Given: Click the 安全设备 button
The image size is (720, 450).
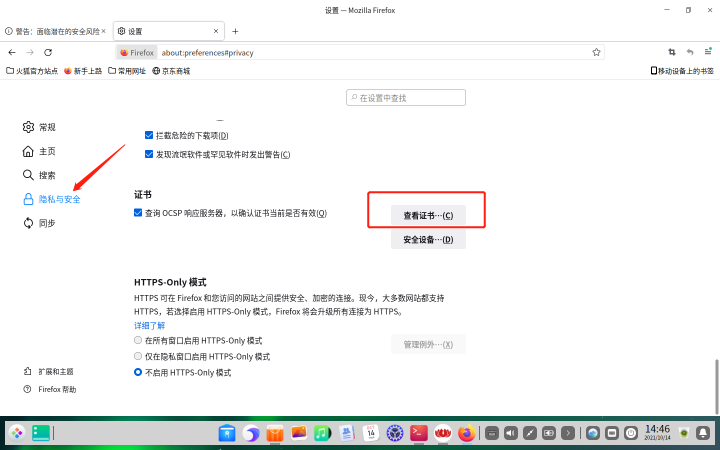Looking at the screenshot, I should click(x=428, y=239).
